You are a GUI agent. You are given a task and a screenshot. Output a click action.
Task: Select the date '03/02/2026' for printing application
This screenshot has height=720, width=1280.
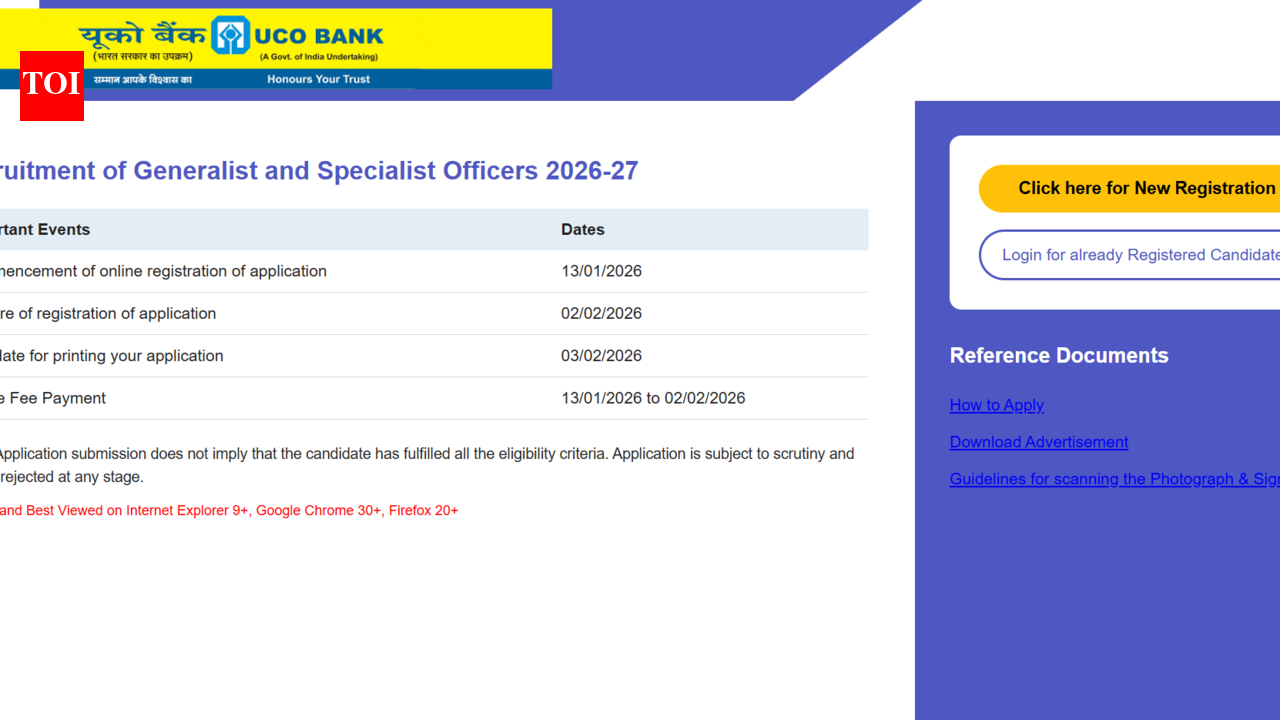[602, 355]
